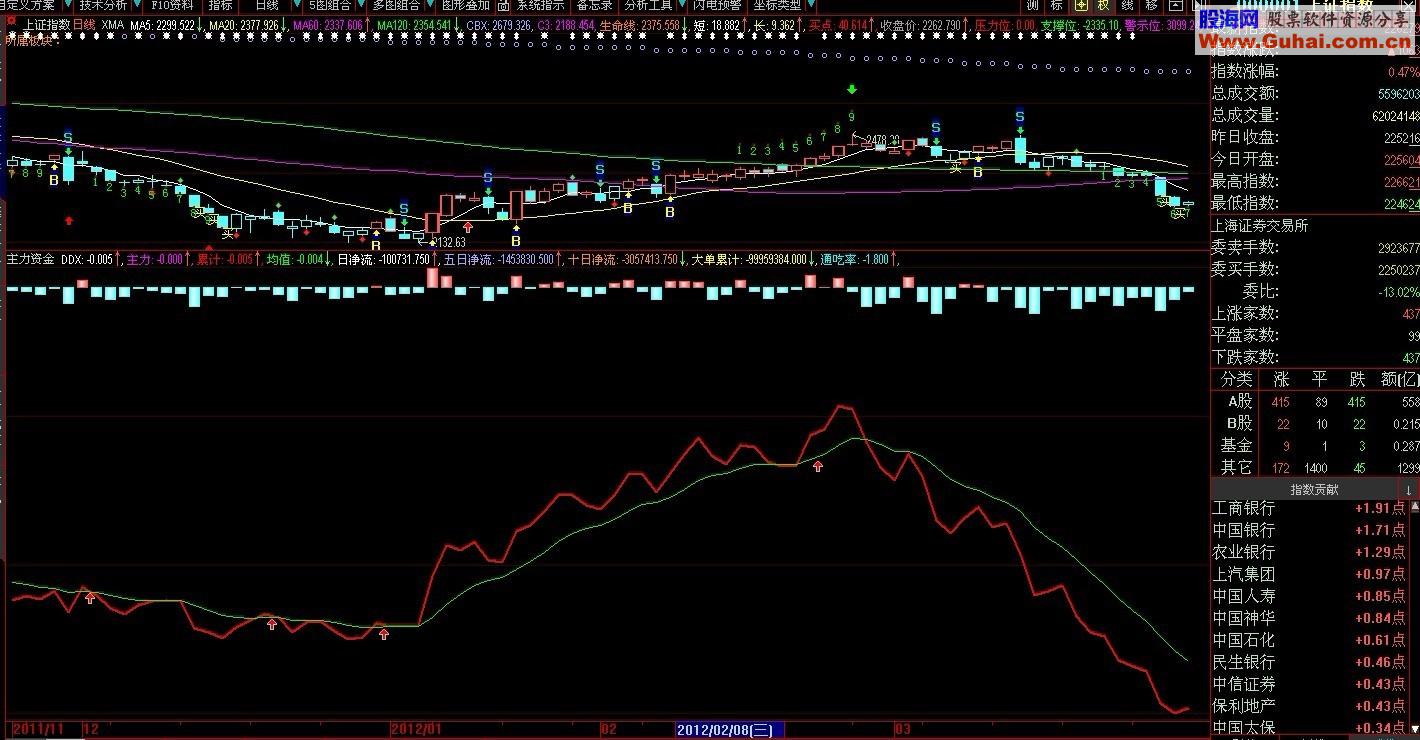Open the 备忘录 memo item
Screen dimensions: 1420x740
click(x=595, y=5)
